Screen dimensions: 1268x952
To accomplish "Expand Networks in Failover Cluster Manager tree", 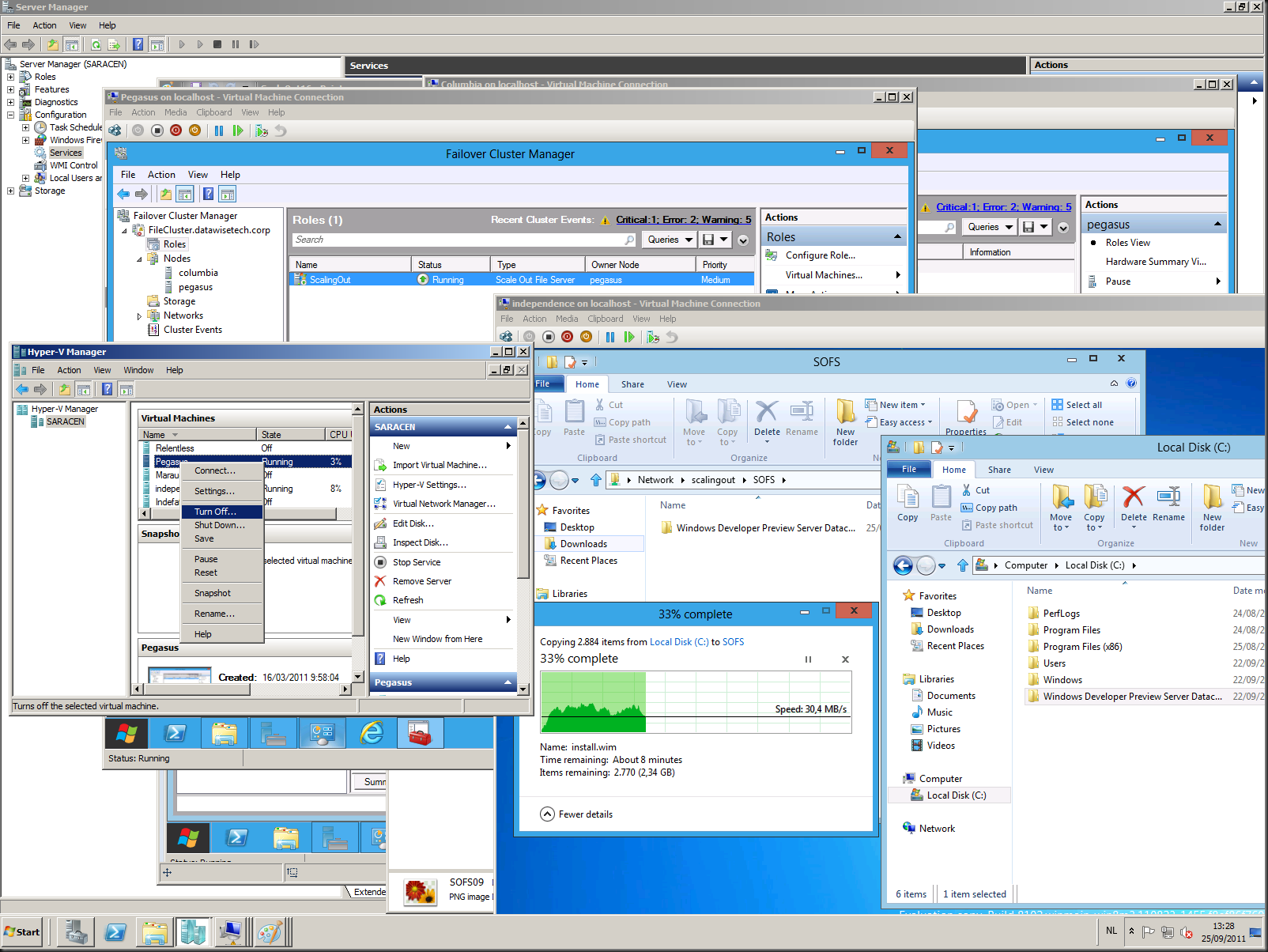I will click(139, 315).
